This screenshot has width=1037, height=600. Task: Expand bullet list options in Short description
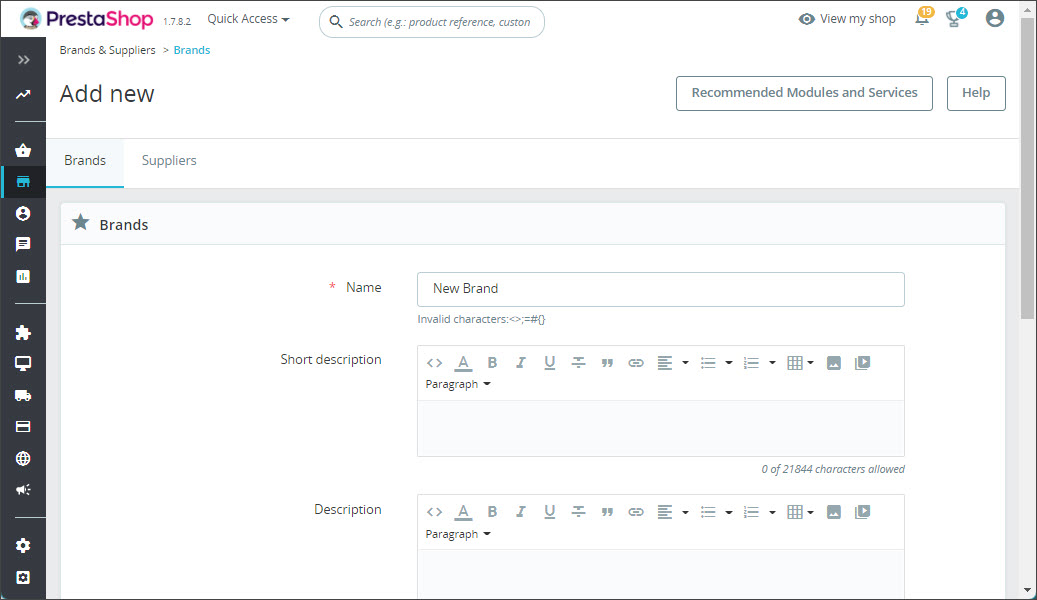(729, 363)
